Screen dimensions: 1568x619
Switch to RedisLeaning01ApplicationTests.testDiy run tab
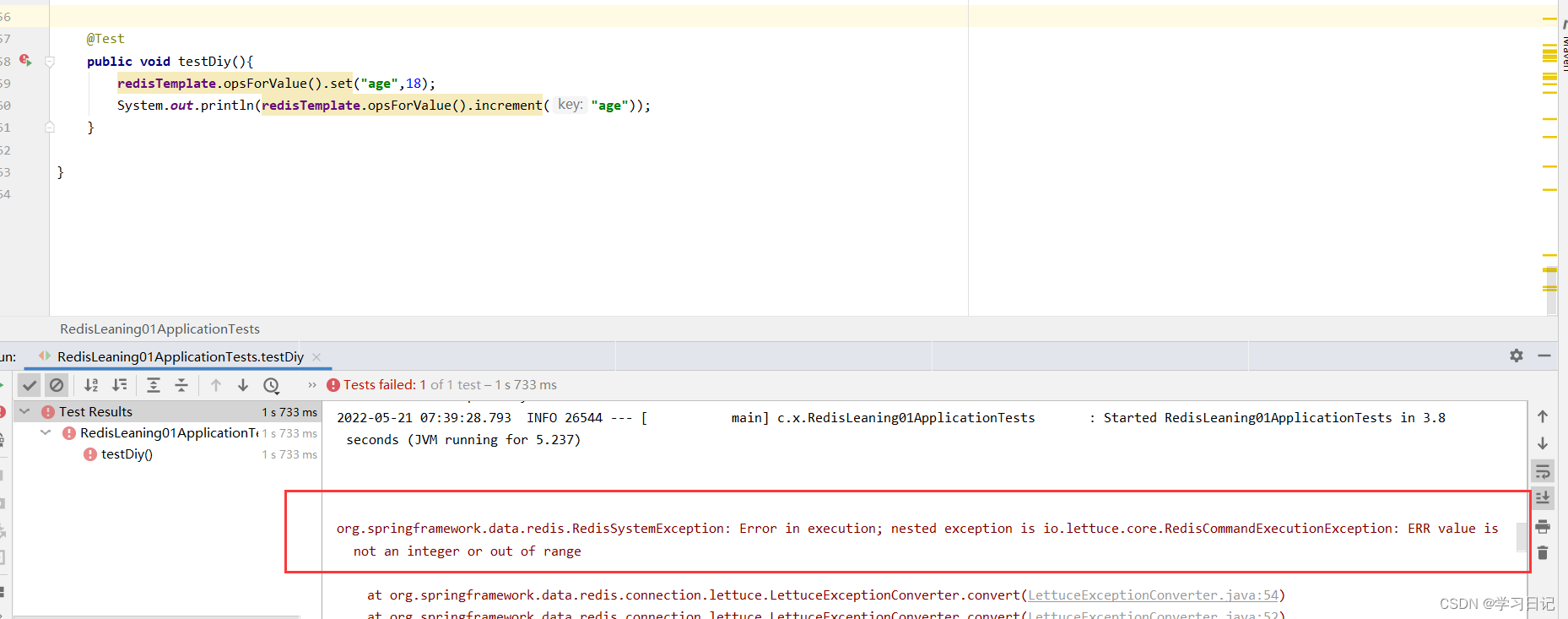click(180, 356)
